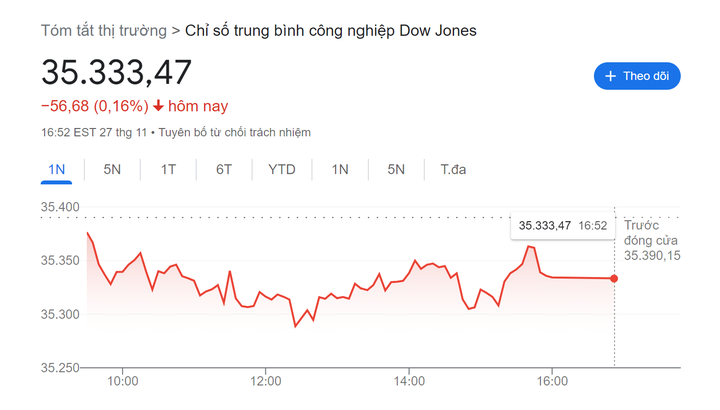Open the Tóm tắt thị trường breadcrumb link
The width and height of the screenshot is (720, 410).
tap(103, 30)
